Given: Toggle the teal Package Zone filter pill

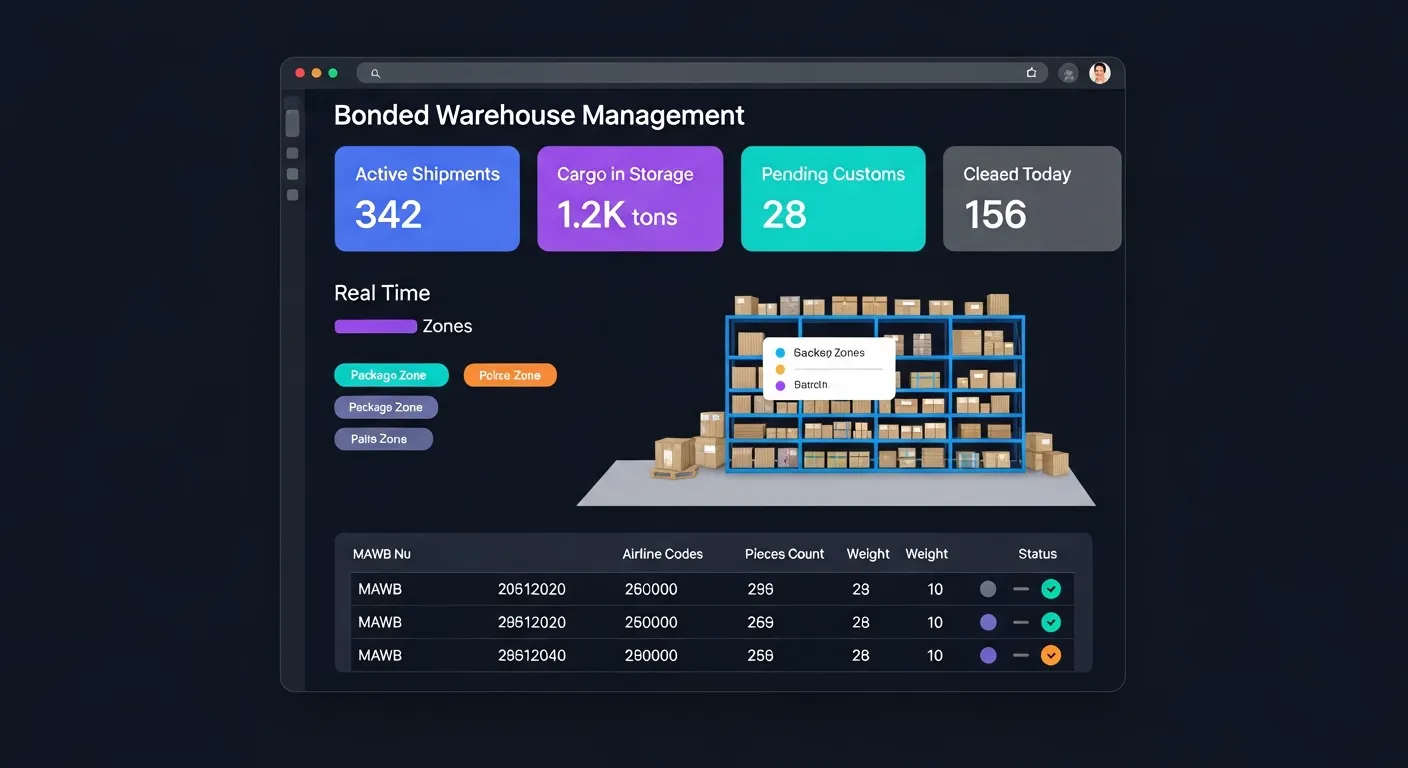Looking at the screenshot, I should [391, 375].
